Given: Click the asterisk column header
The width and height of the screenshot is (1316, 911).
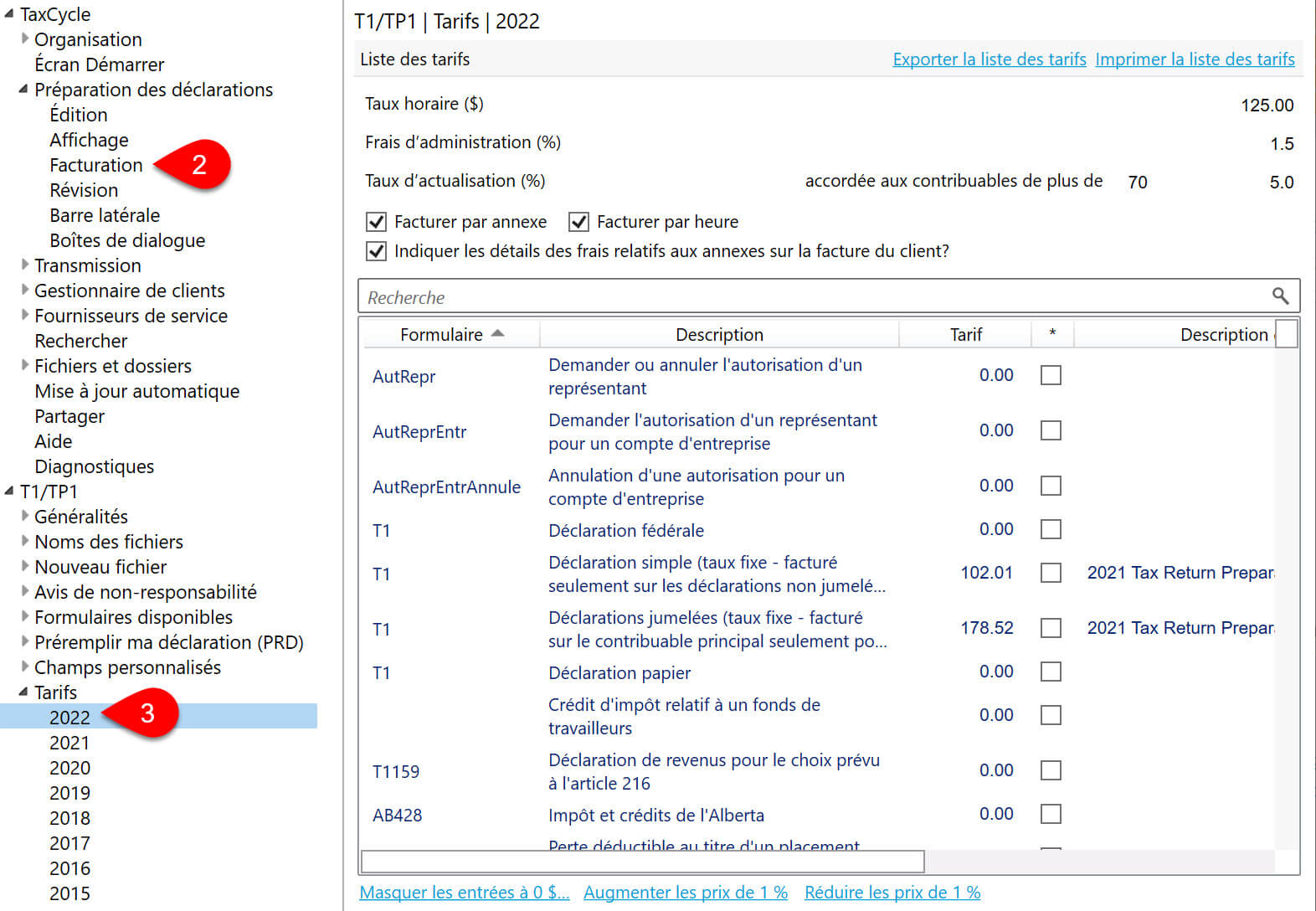Looking at the screenshot, I should [x=1052, y=334].
